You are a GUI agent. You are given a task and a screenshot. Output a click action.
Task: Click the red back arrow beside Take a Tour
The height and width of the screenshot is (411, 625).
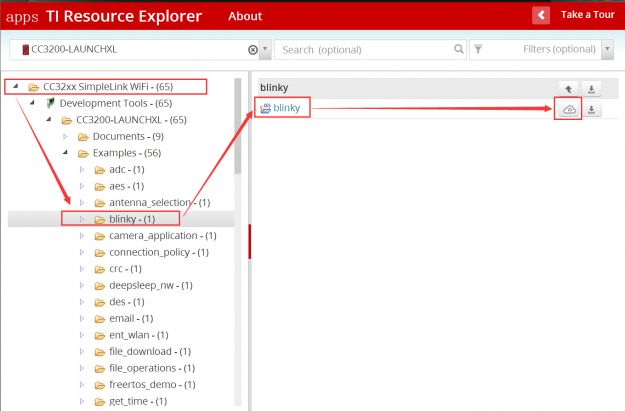point(540,15)
